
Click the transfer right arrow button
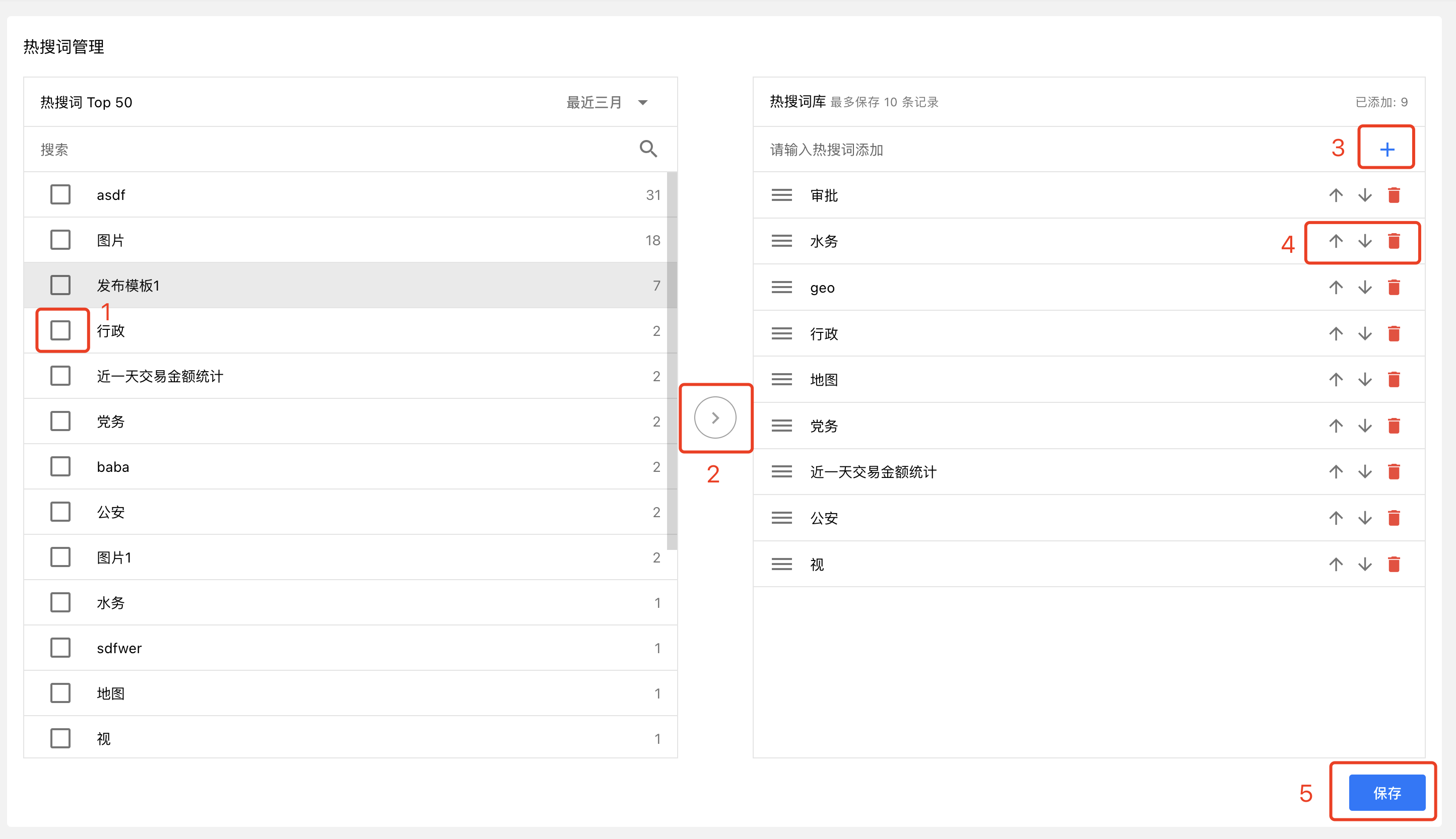(715, 418)
